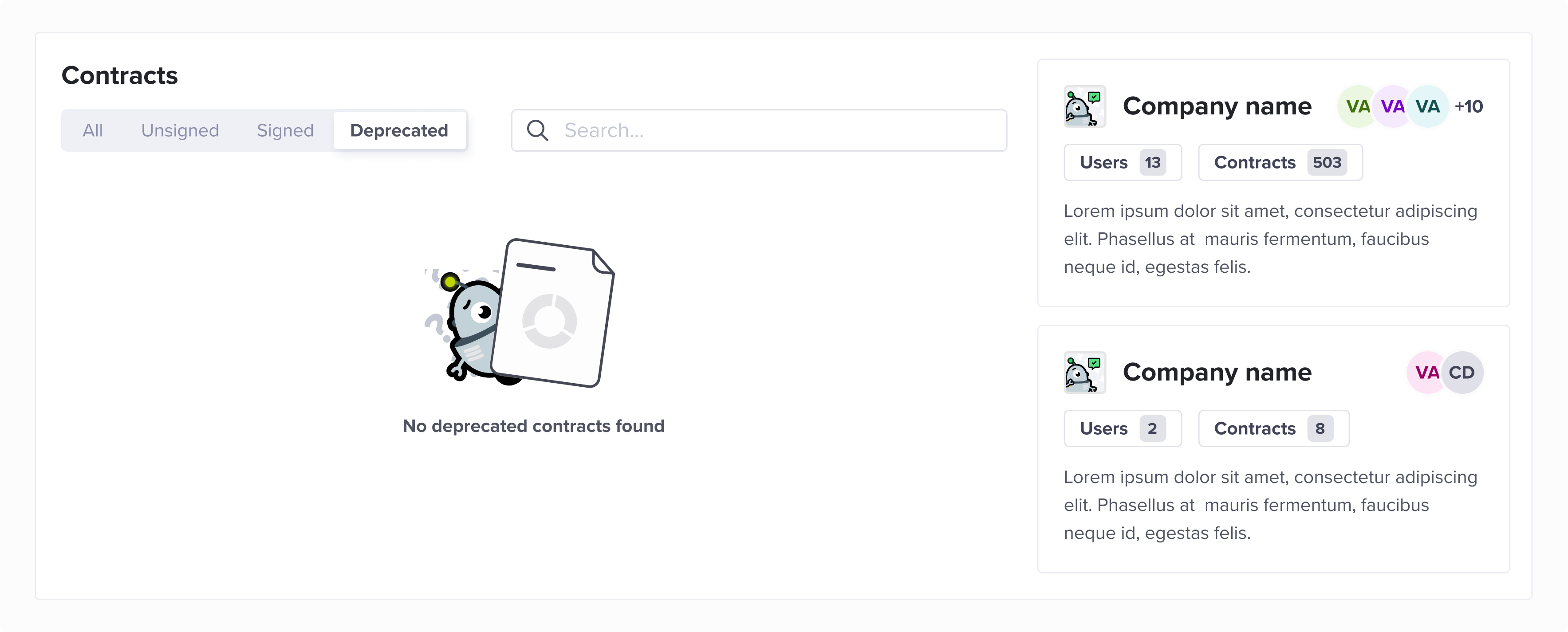Image resolution: width=1568 pixels, height=632 pixels.
Task: Select the Deprecated tab
Action: 399,130
